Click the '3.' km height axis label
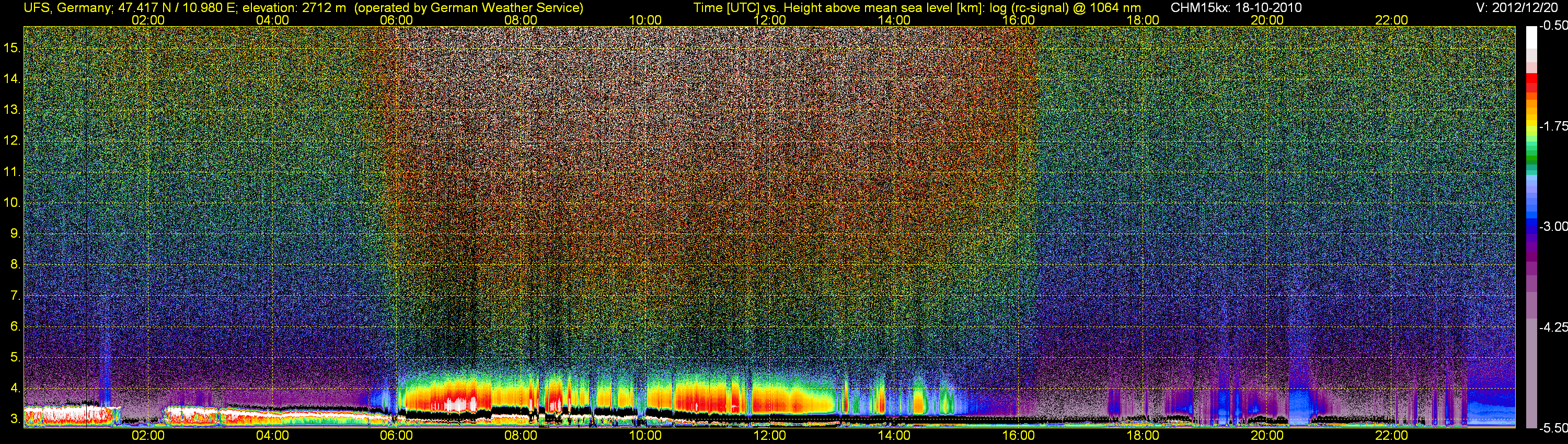Screen dimensions: 1568x444 click(x=15, y=419)
